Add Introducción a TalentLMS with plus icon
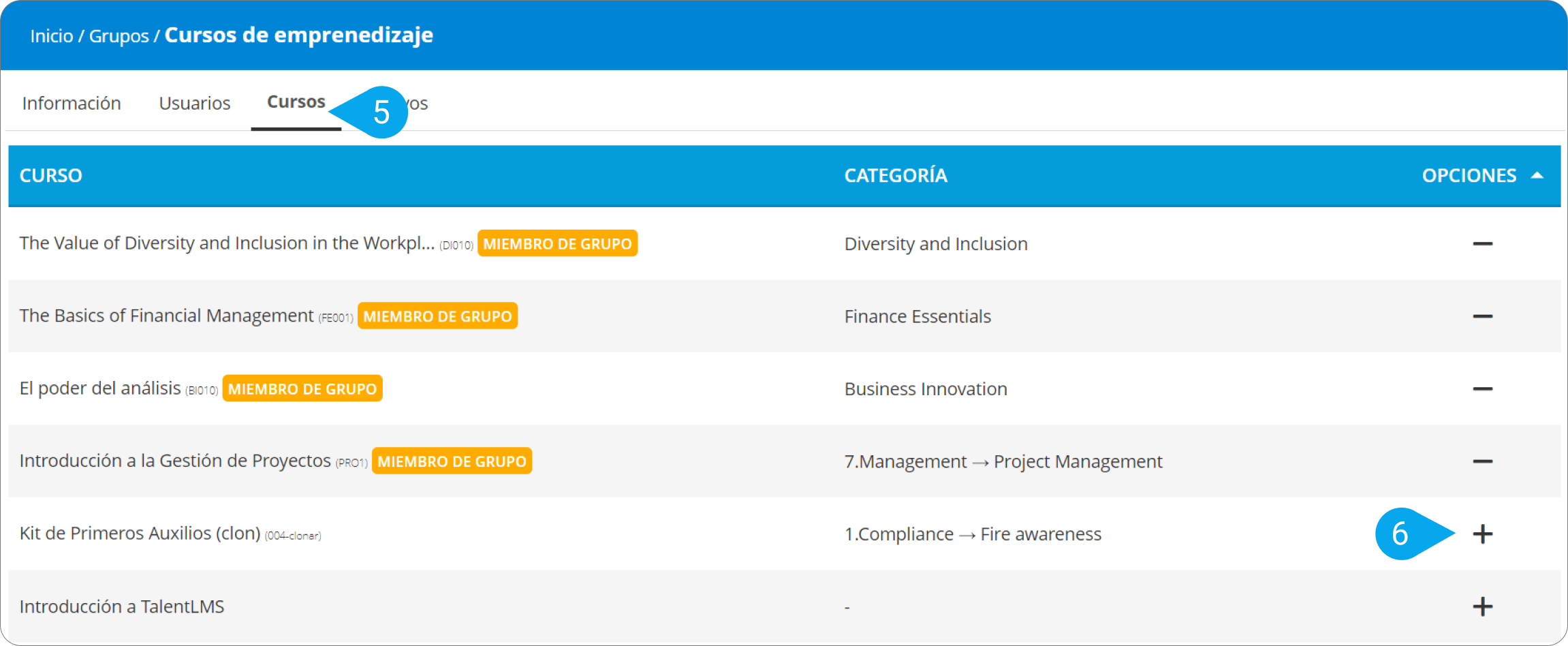The height and width of the screenshot is (646, 1568). click(x=1482, y=606)
